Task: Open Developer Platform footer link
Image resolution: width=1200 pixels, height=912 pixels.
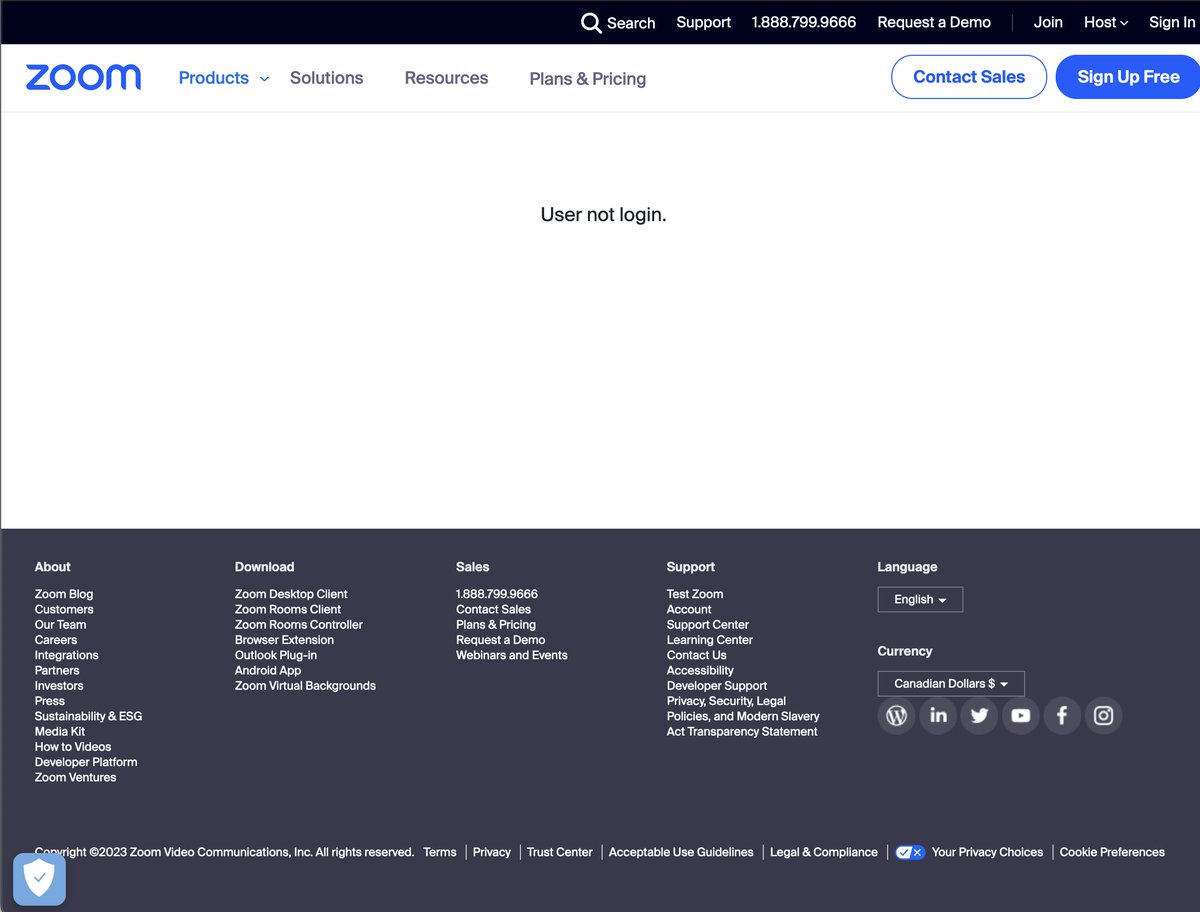Action: pos(86,762)
